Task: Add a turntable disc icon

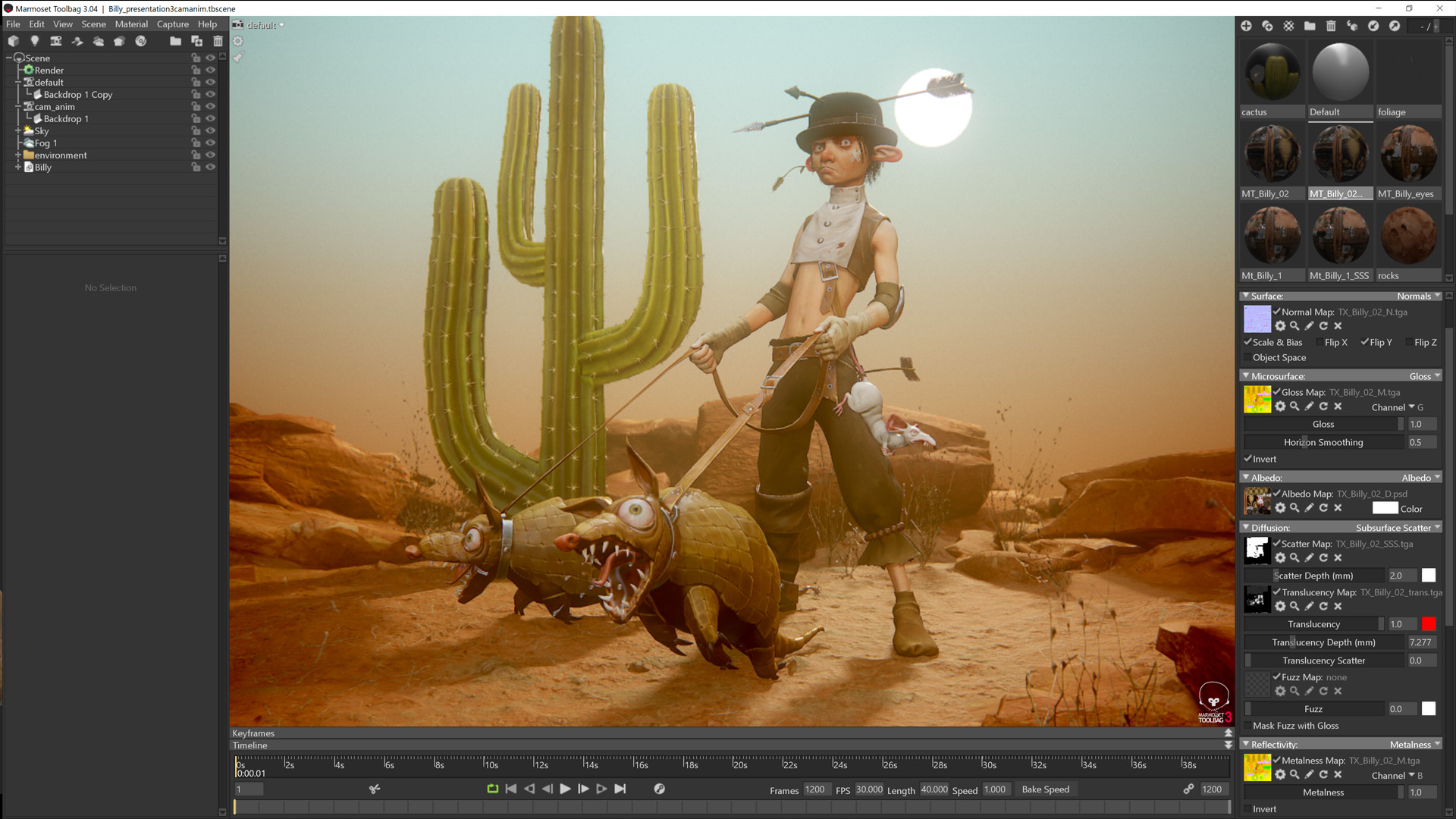Action: [140, 41]
